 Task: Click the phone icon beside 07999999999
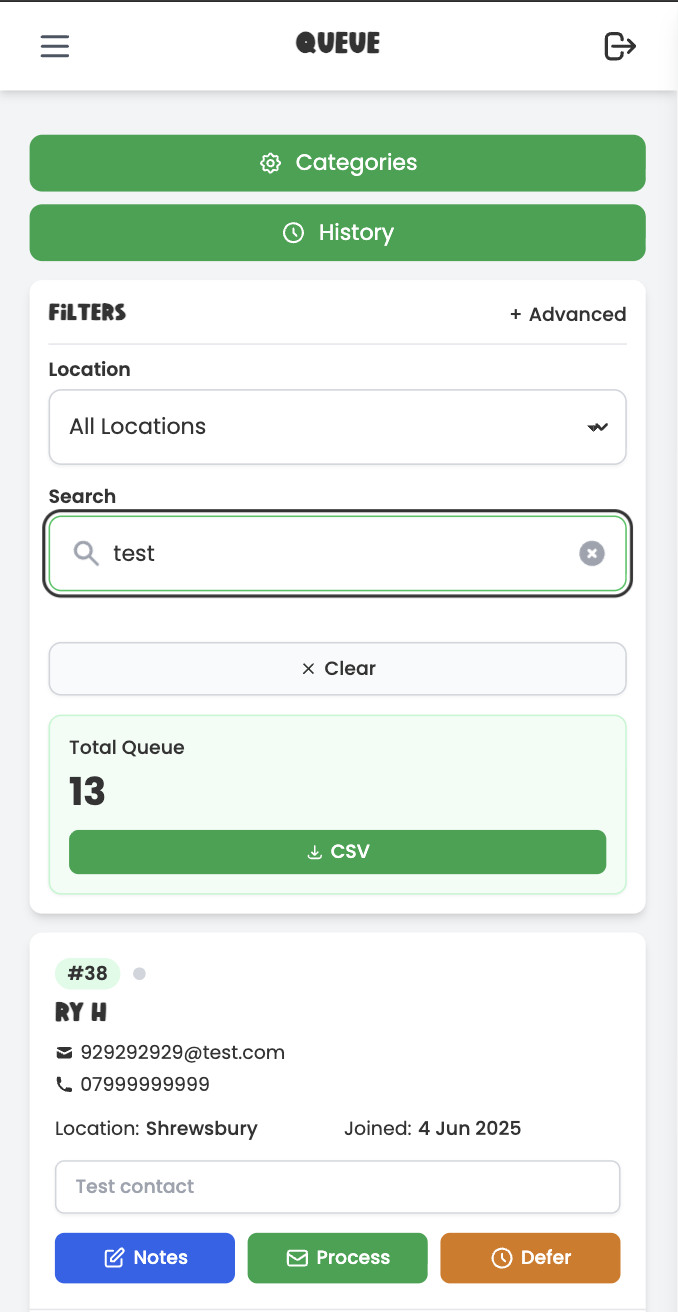64,1084
